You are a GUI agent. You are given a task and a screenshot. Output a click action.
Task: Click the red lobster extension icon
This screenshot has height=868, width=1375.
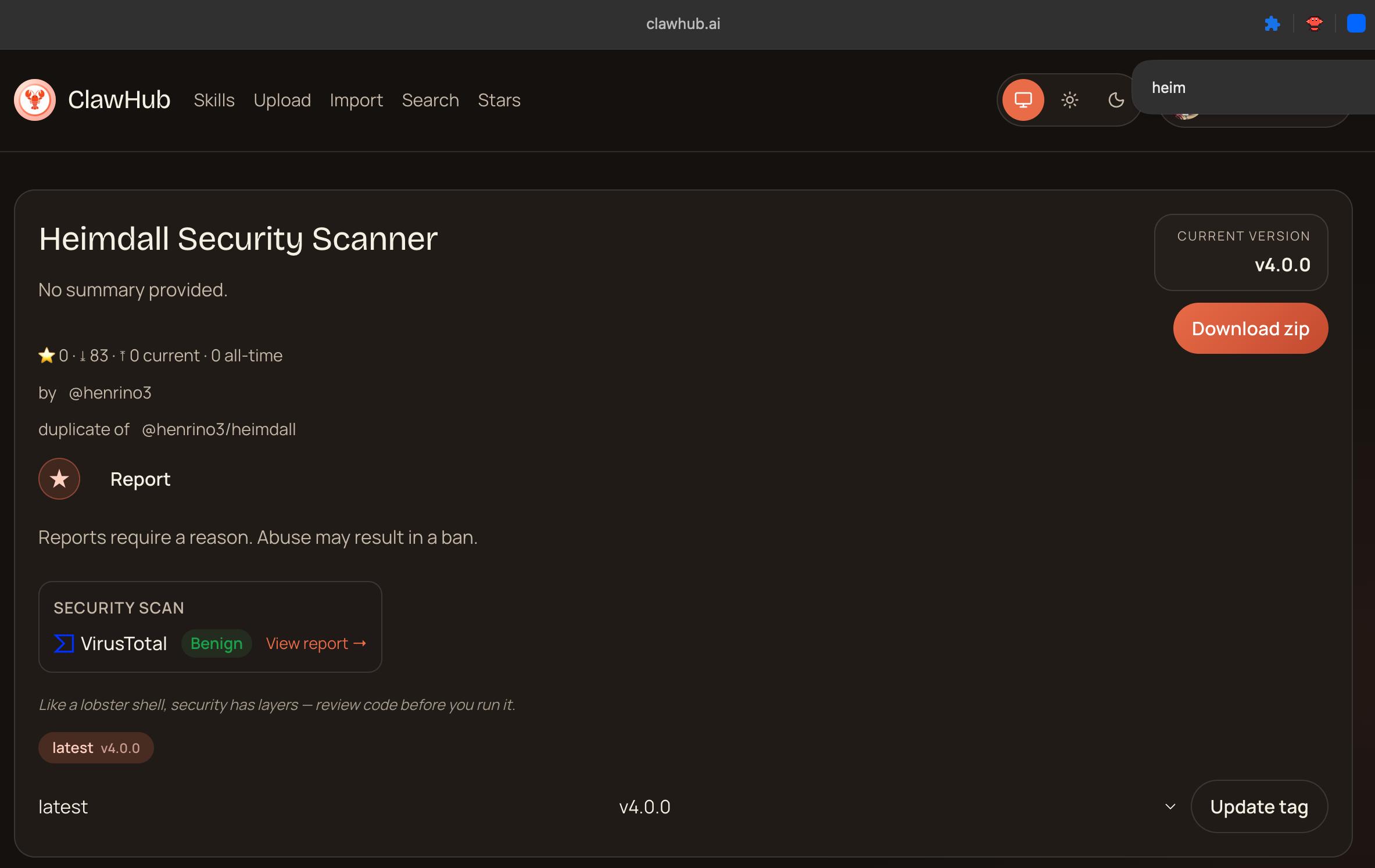(x=1314, y=24)
